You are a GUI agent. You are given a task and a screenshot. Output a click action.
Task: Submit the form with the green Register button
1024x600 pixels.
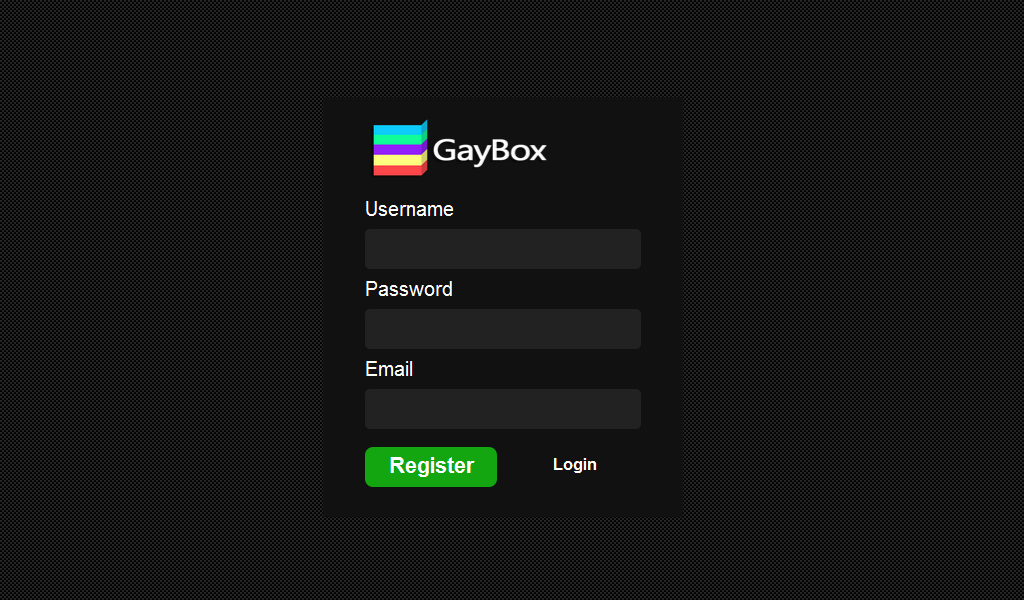(431, 467)
